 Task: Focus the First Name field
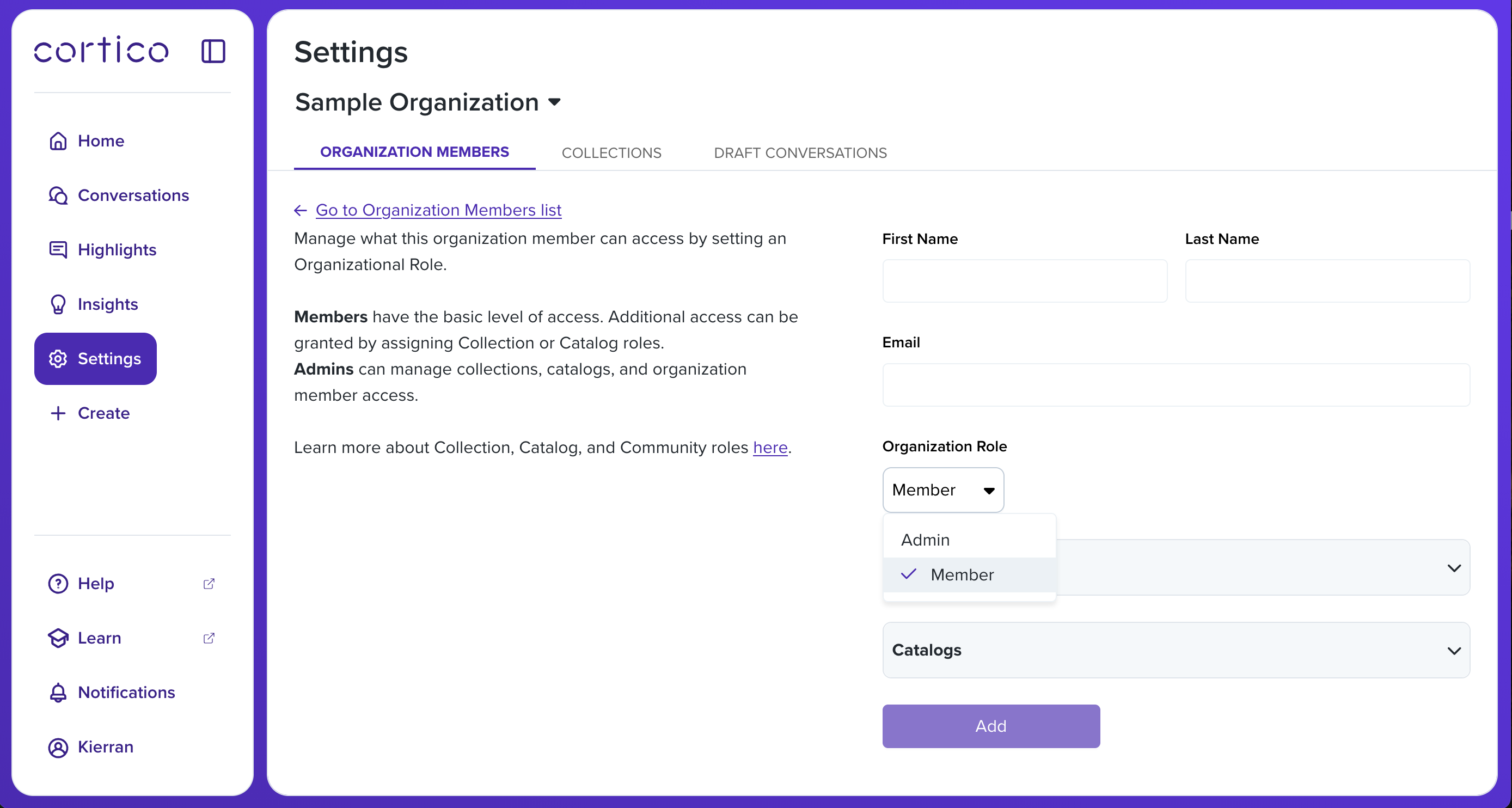pos(1024,281)
